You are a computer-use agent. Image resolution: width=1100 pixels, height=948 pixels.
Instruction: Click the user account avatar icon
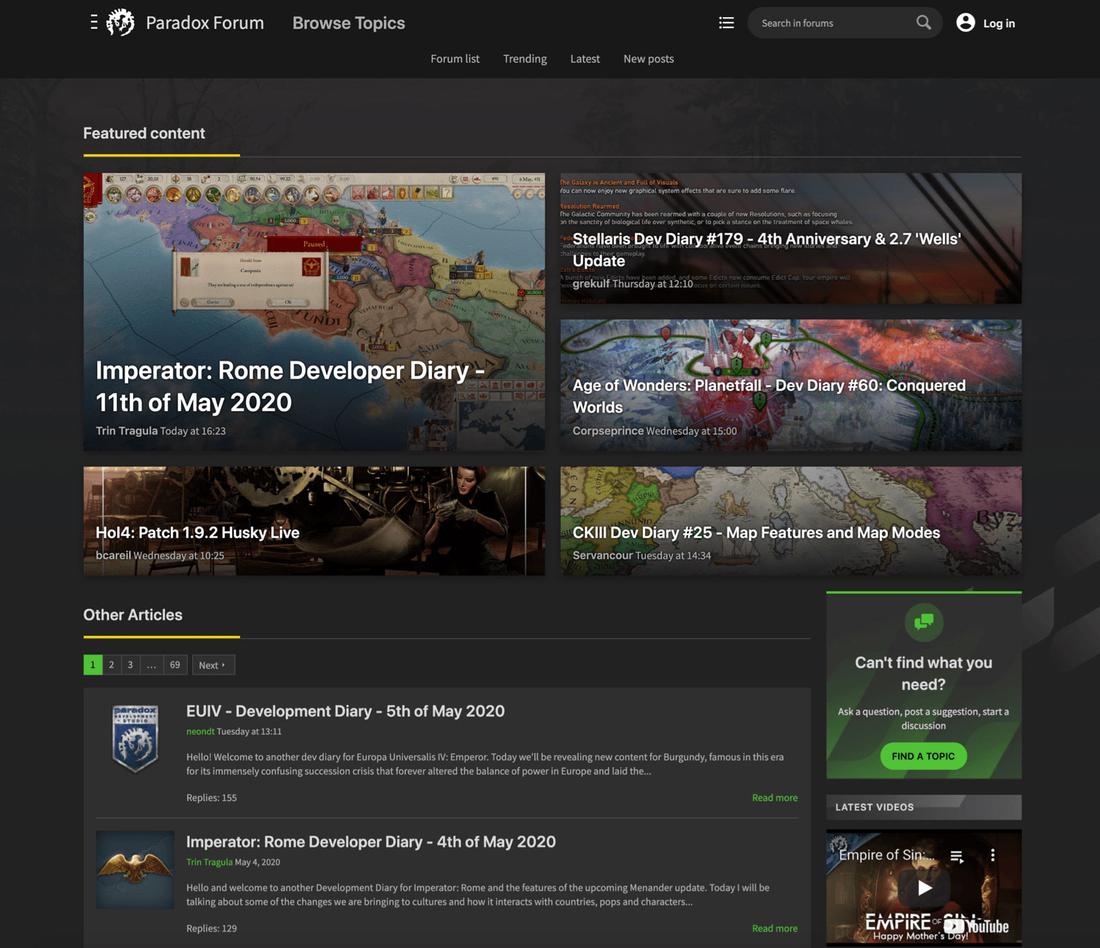coord(965,23)
